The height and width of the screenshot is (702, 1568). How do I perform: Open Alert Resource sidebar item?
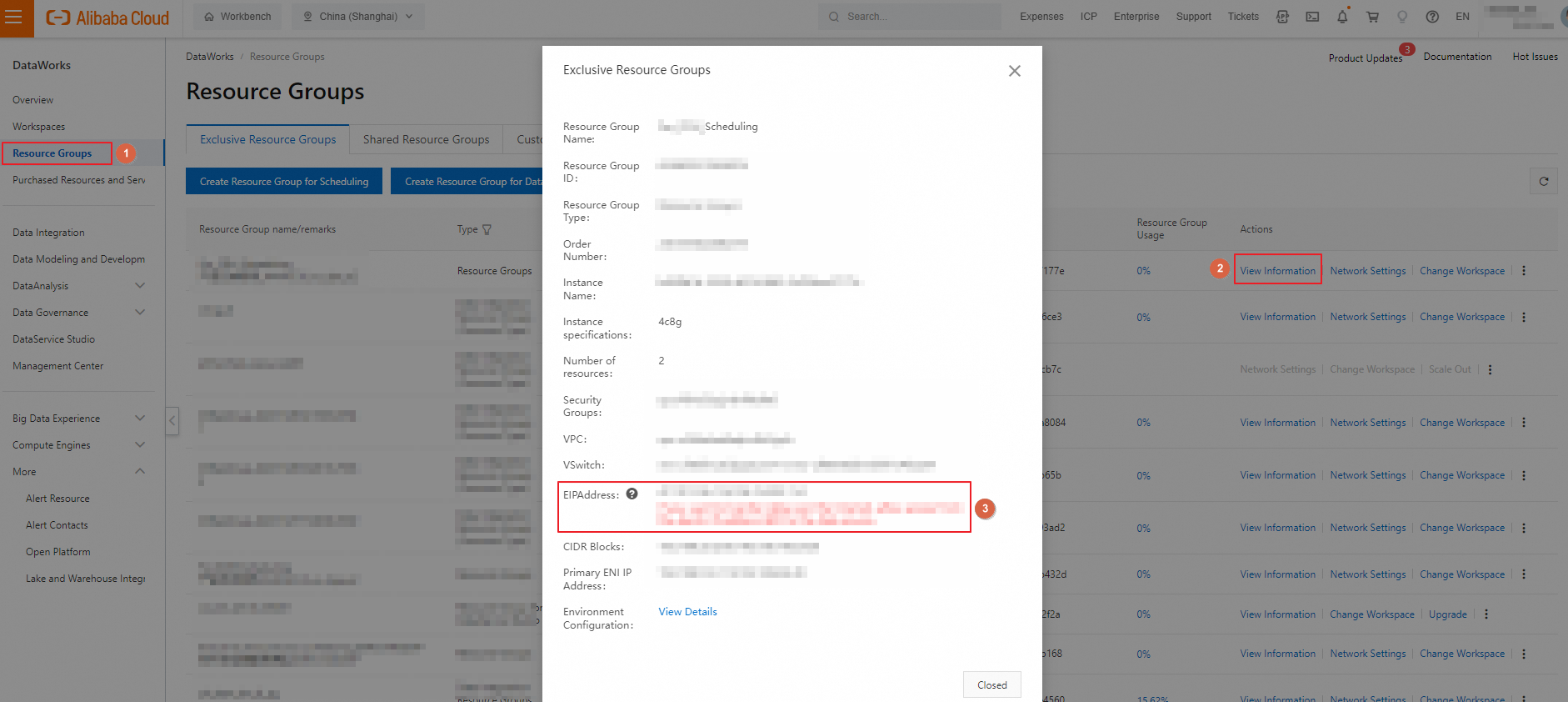[57, 499]
